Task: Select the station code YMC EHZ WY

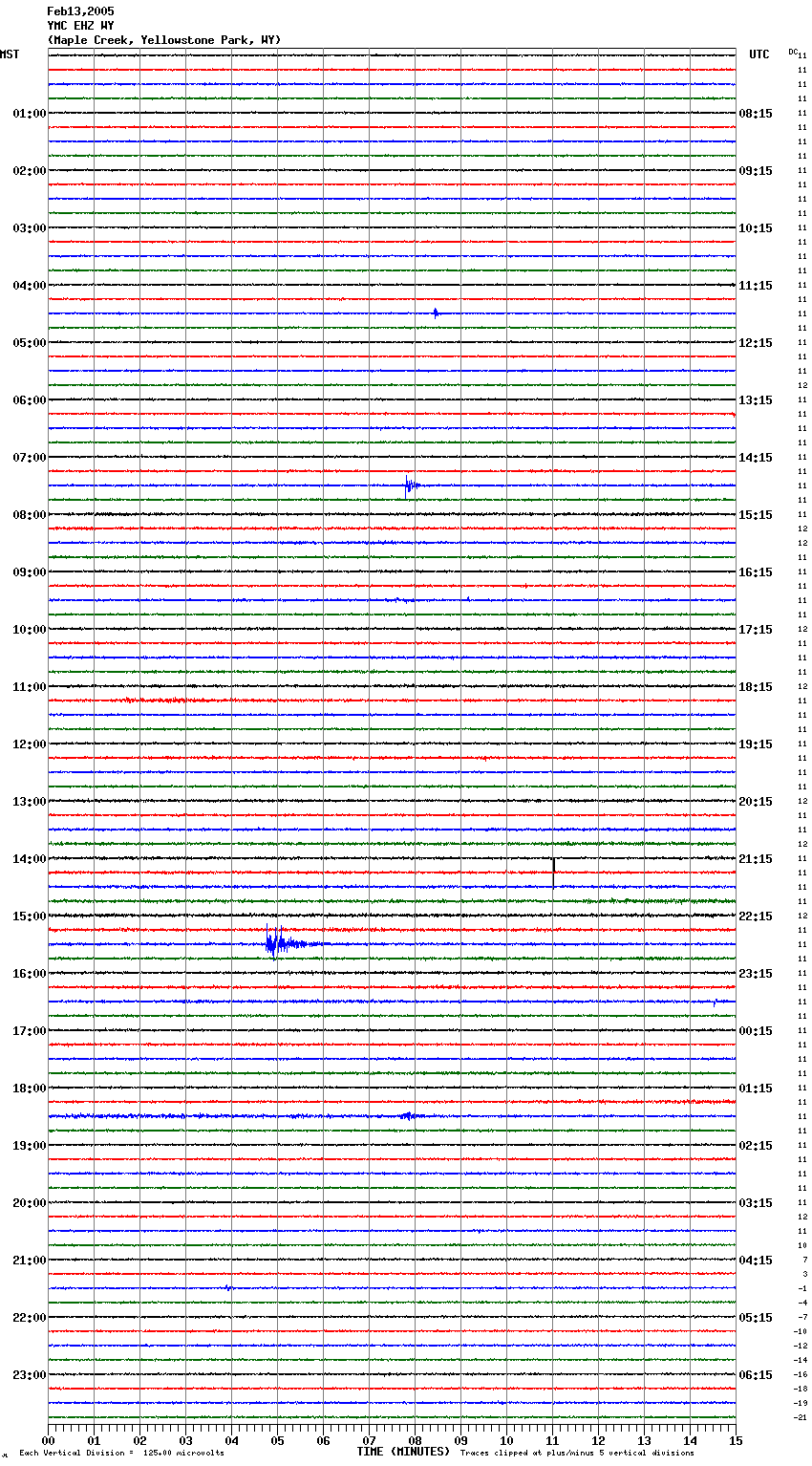Action: point(80,26)
